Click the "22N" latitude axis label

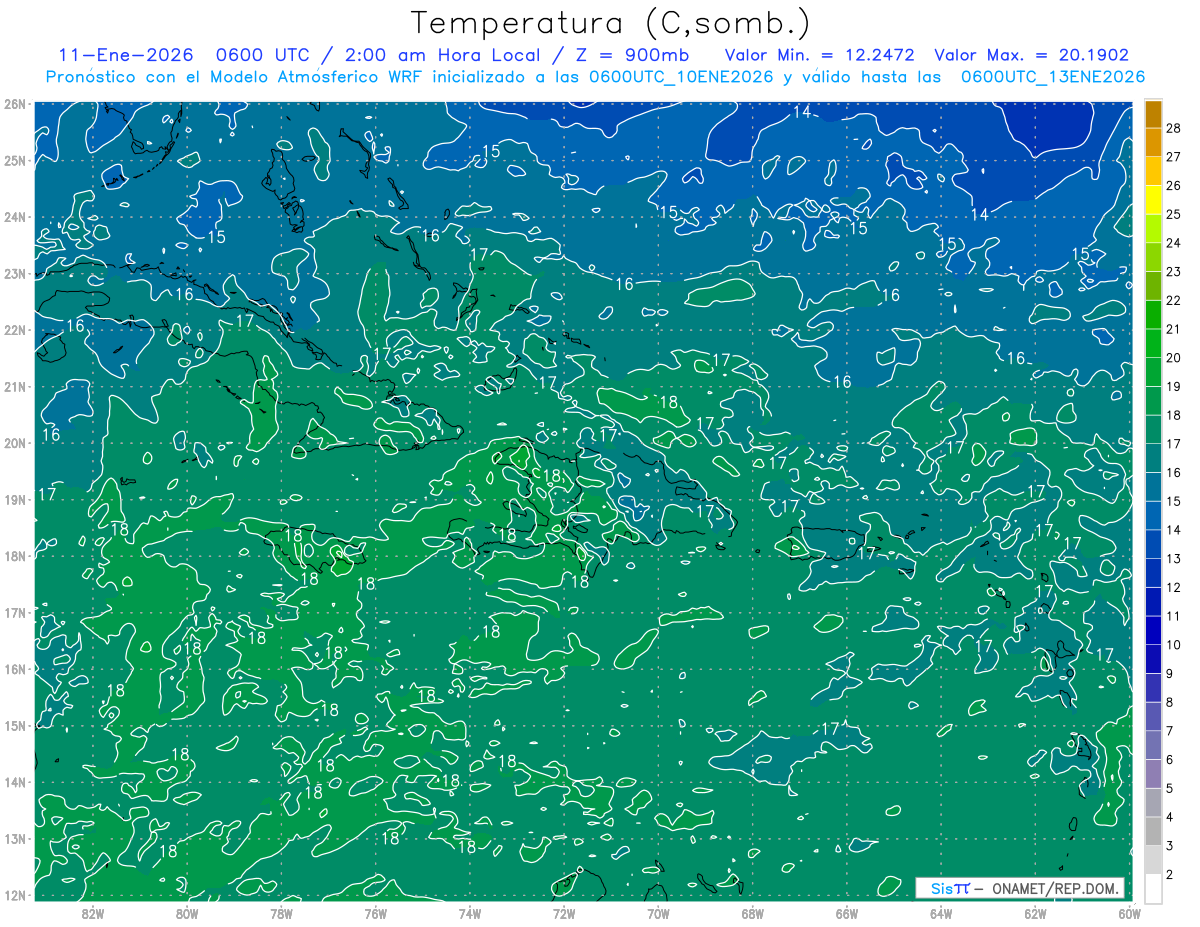click(15, 330)
